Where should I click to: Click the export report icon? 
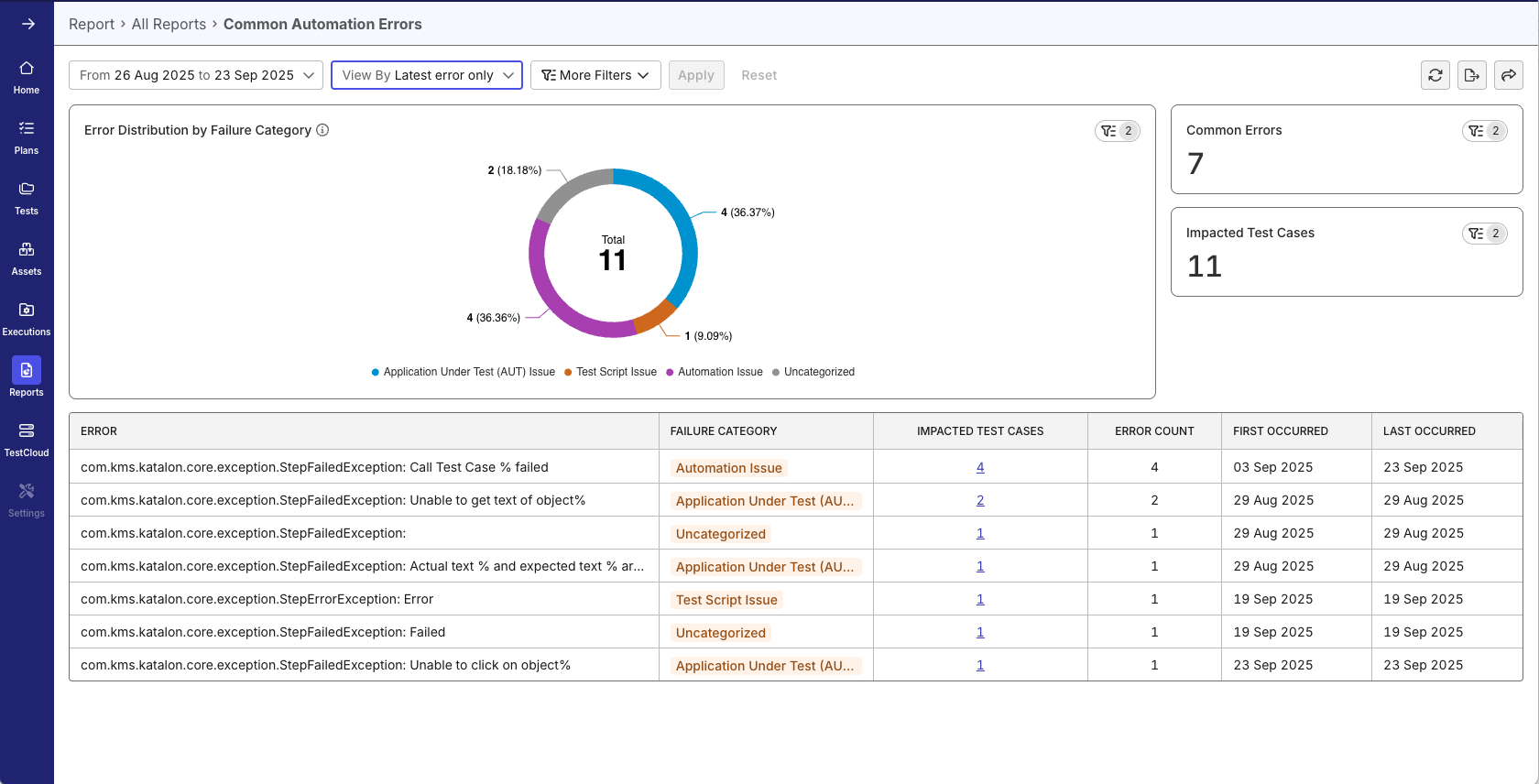1471,75
